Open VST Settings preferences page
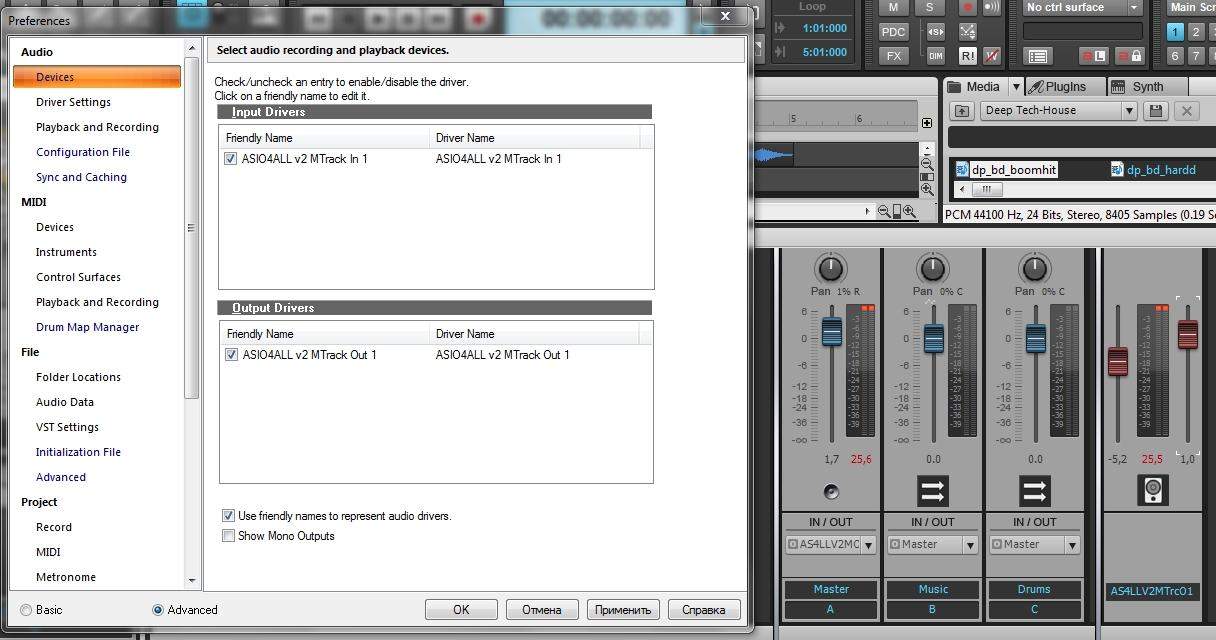The width and height of the screenshot is (1216, 640). (67, 427)
